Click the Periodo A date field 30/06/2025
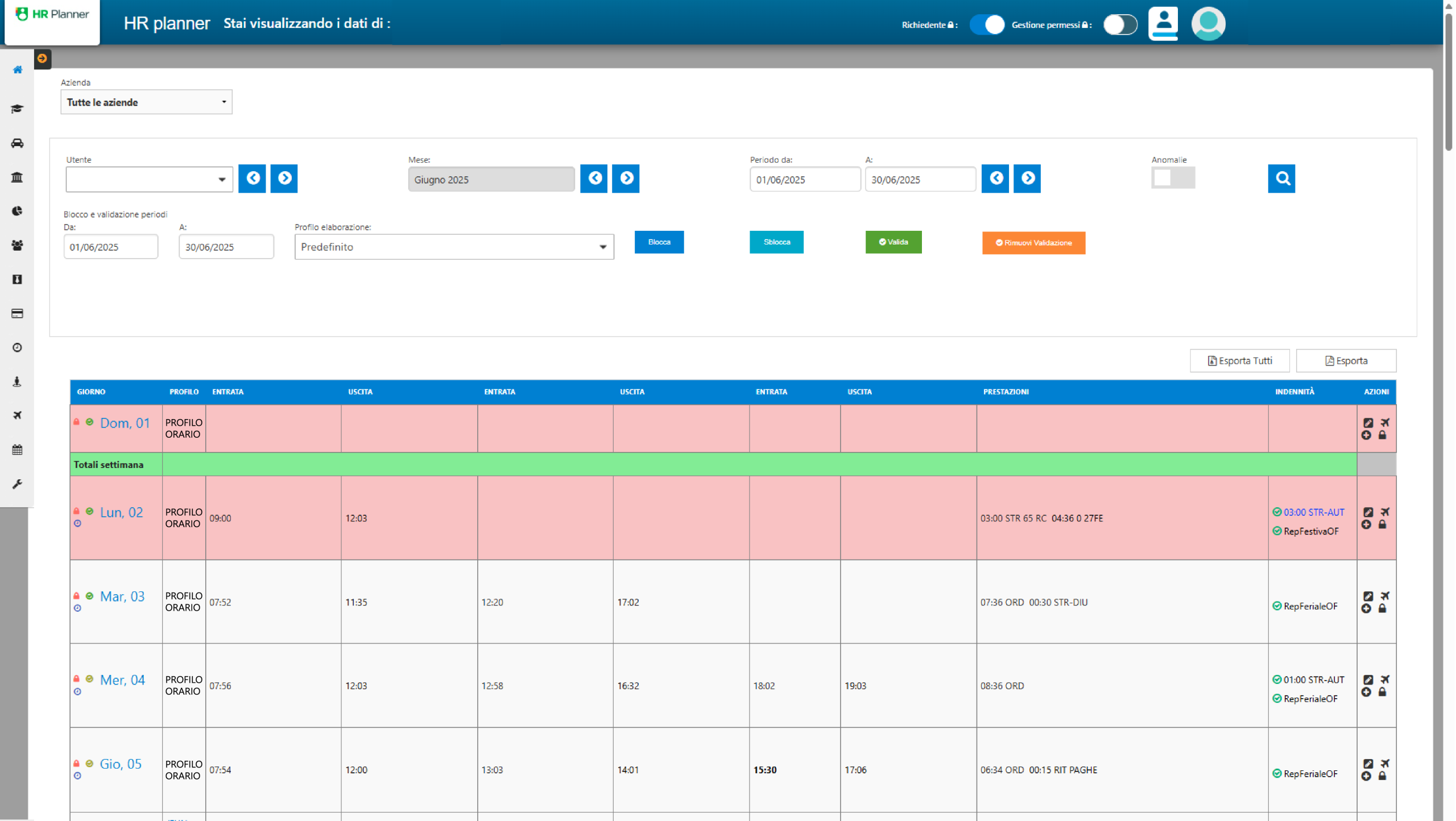 pyautogui.click(x=920, y=180)
